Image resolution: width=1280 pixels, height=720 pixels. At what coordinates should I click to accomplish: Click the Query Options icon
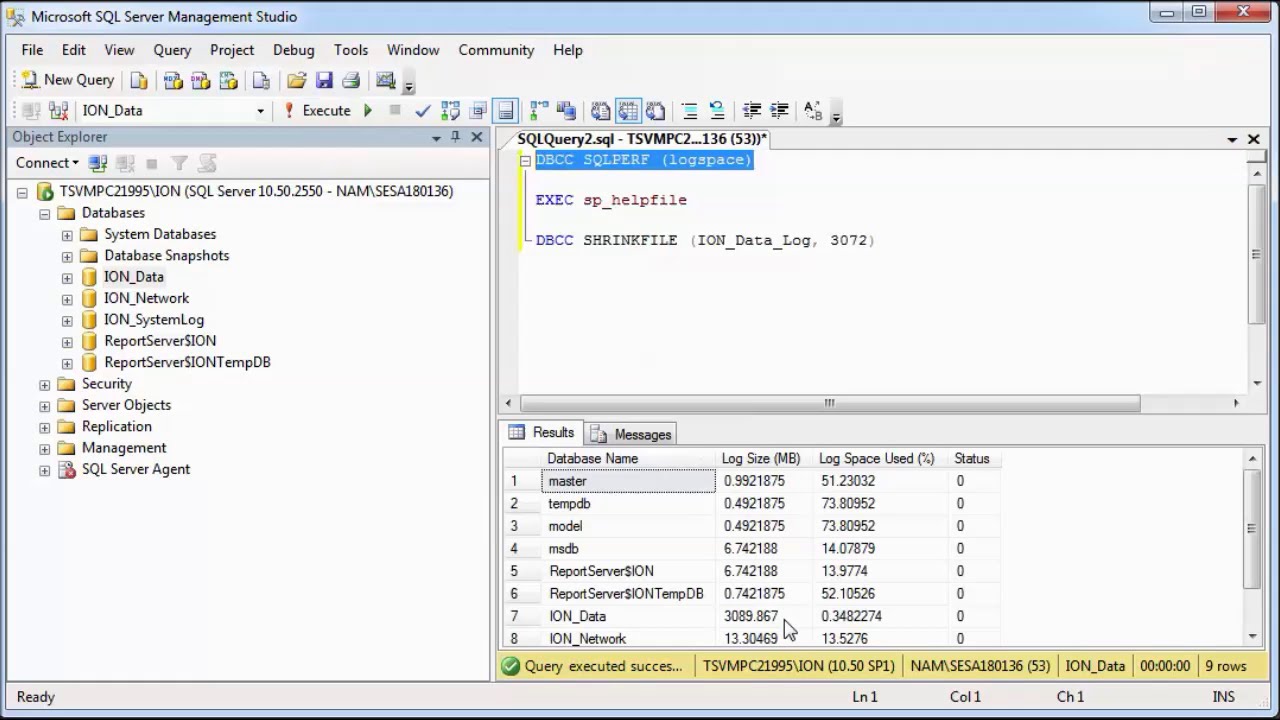(x=478, y=111)
